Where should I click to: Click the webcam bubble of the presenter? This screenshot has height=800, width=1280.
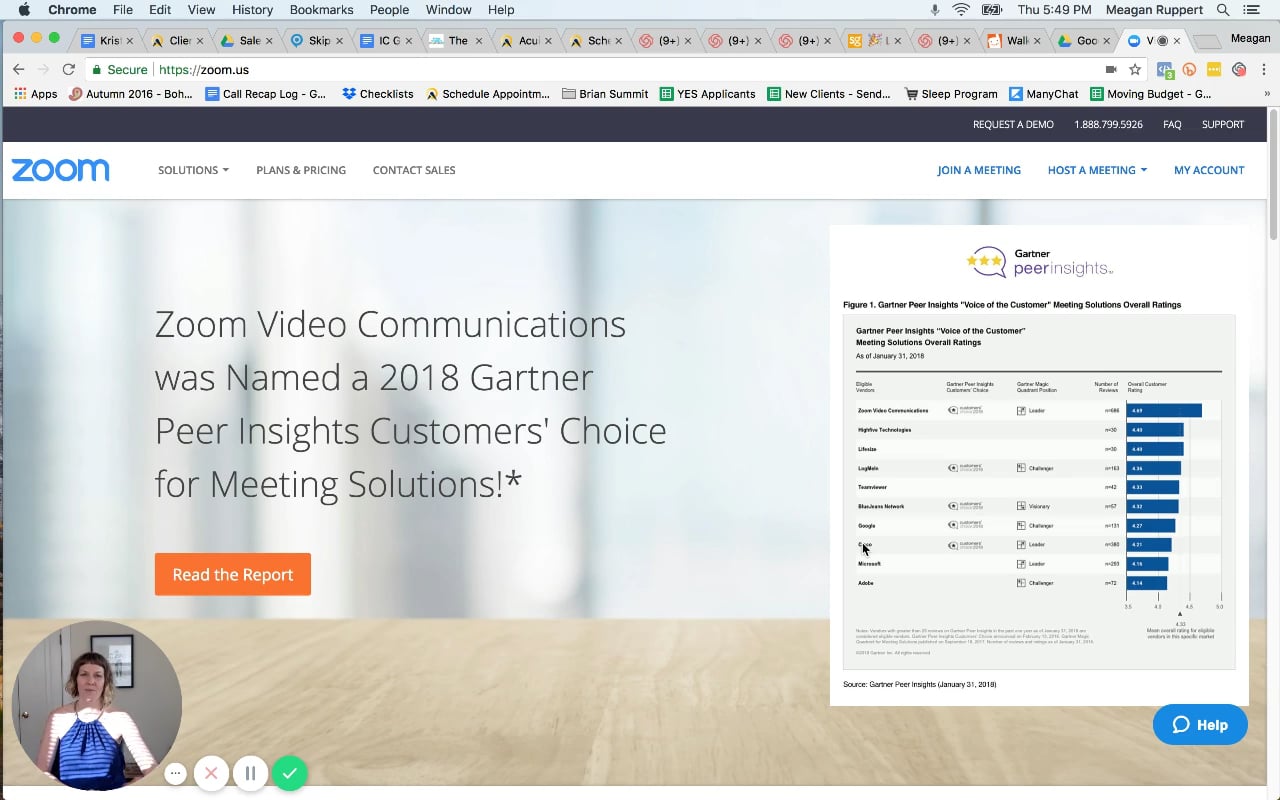pos(97,706)
